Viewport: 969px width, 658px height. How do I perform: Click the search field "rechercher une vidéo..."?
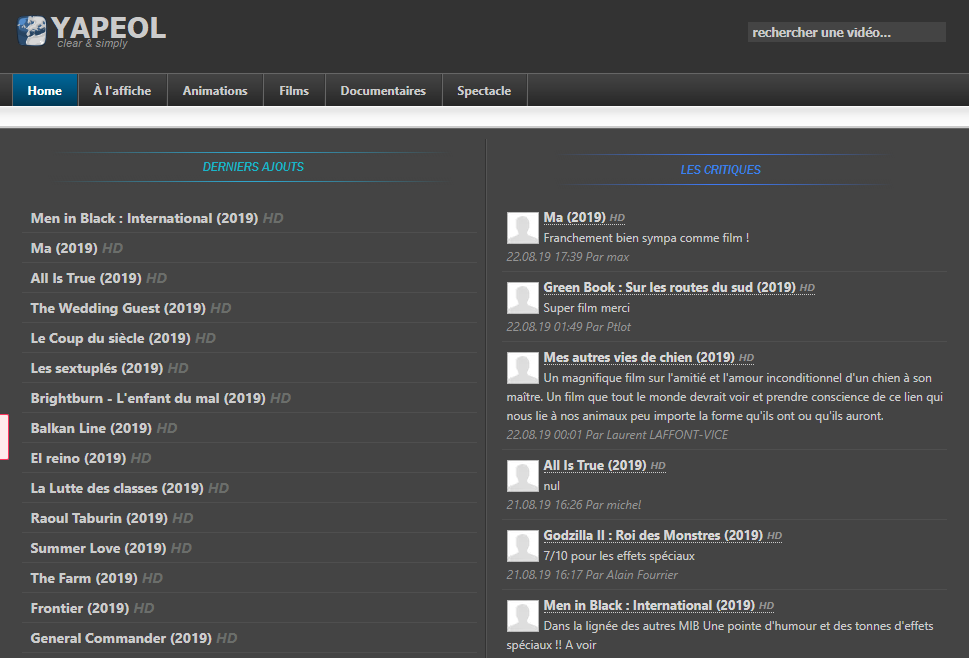coord(847,32)
